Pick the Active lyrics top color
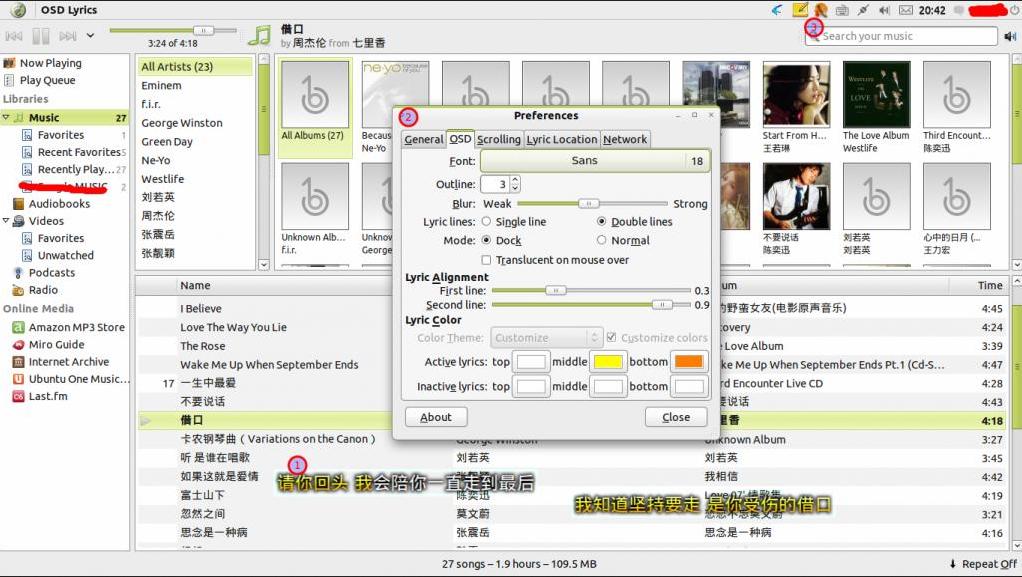This screenshot has height=577, width=1022. (x=531, y=362)
